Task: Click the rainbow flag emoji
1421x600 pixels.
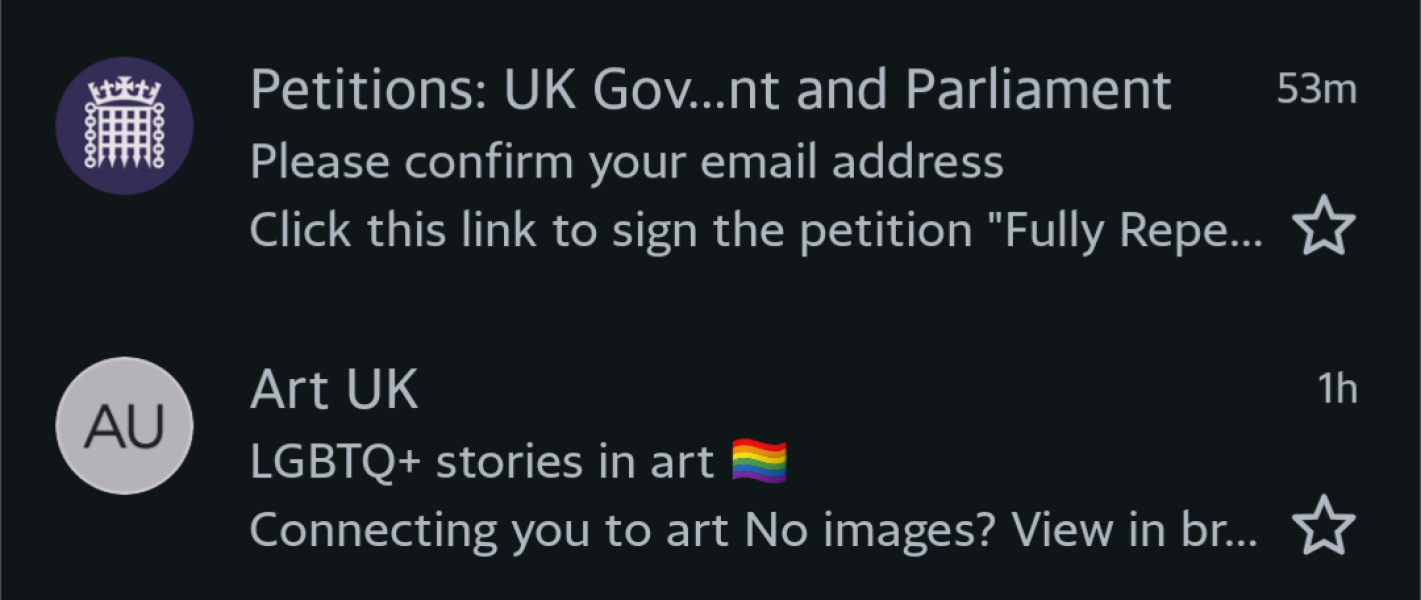Action: click(x=760, y=462)
